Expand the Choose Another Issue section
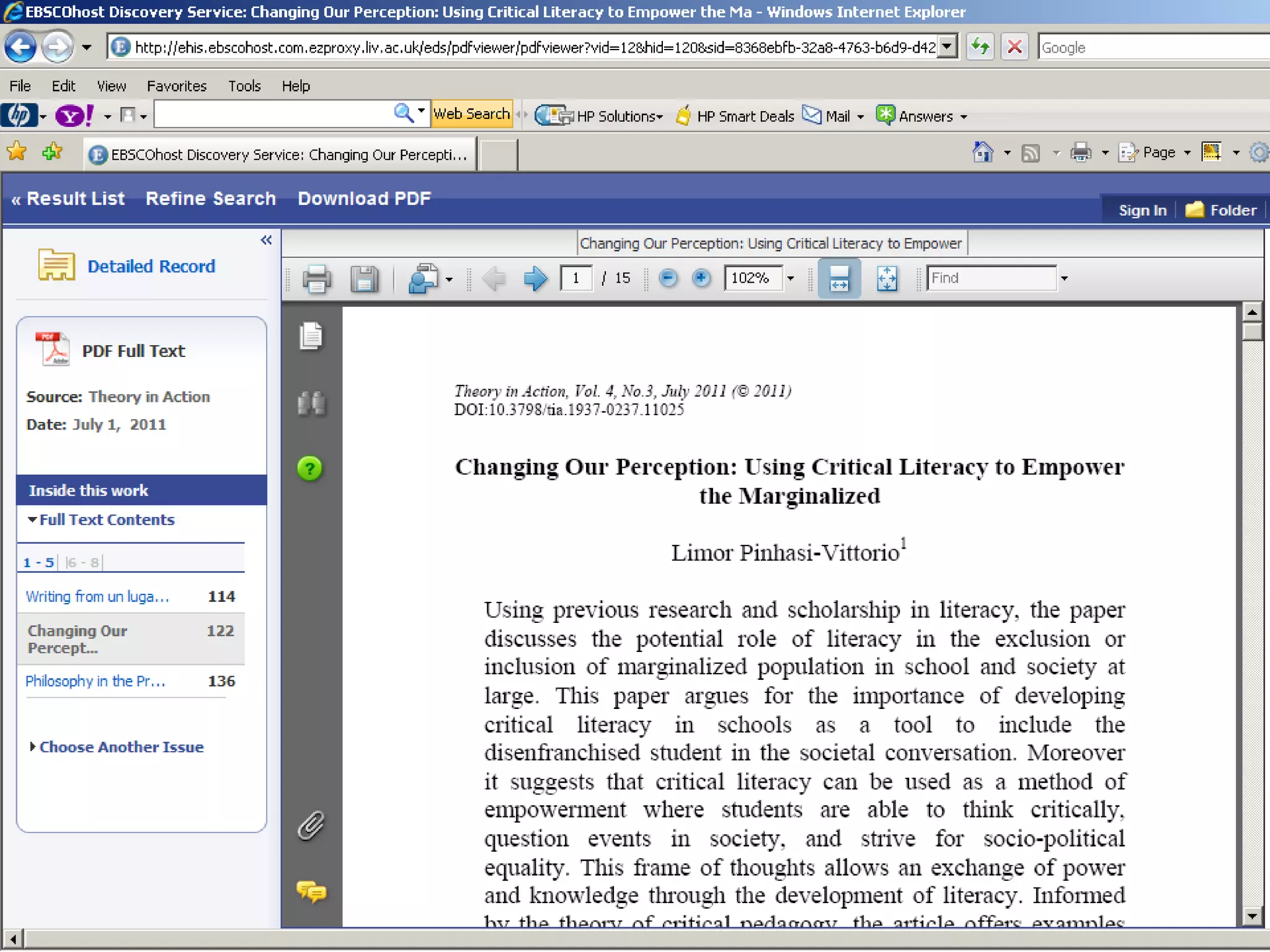 pos(121,747)
